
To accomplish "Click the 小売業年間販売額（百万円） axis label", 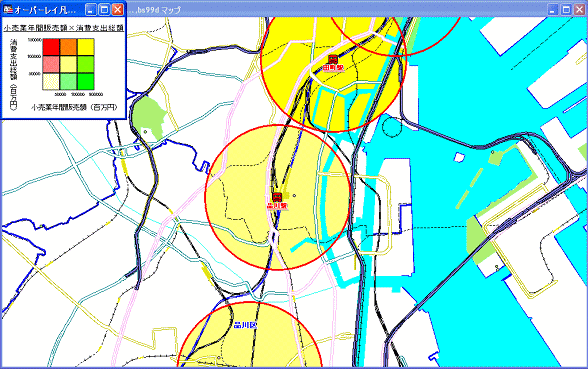I will 74,107.
